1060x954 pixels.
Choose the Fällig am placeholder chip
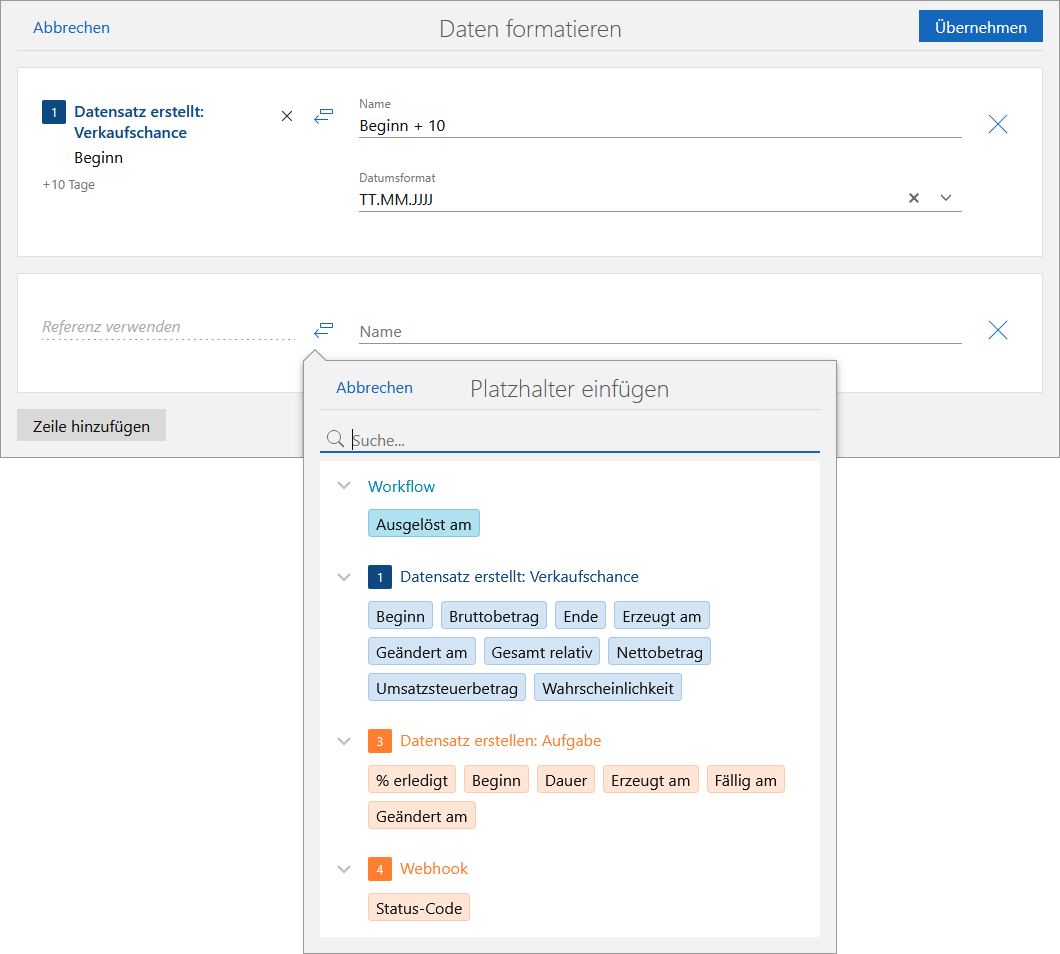[x=745, y=780]
